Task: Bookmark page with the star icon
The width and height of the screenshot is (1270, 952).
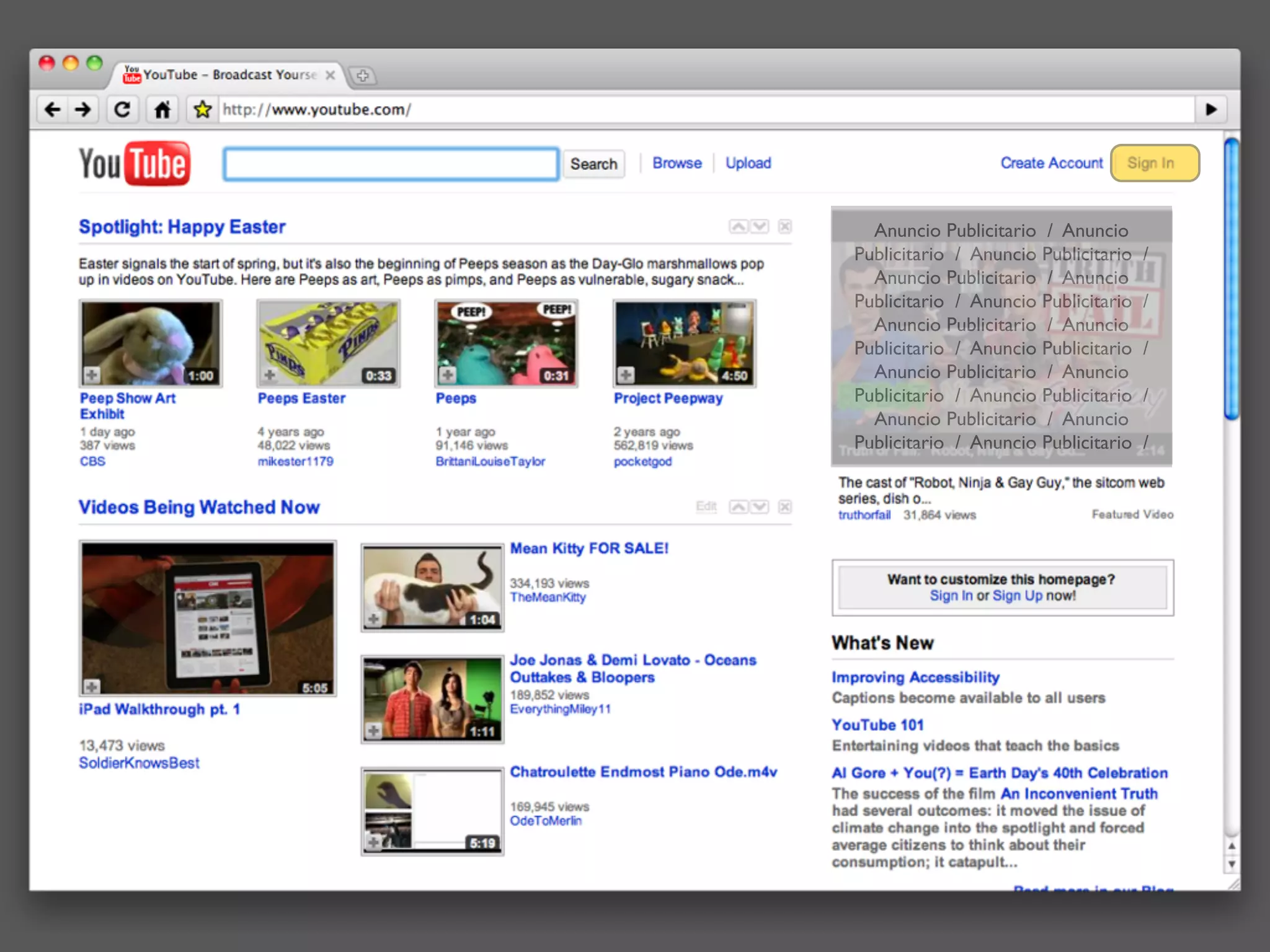Action: [202, 110]
